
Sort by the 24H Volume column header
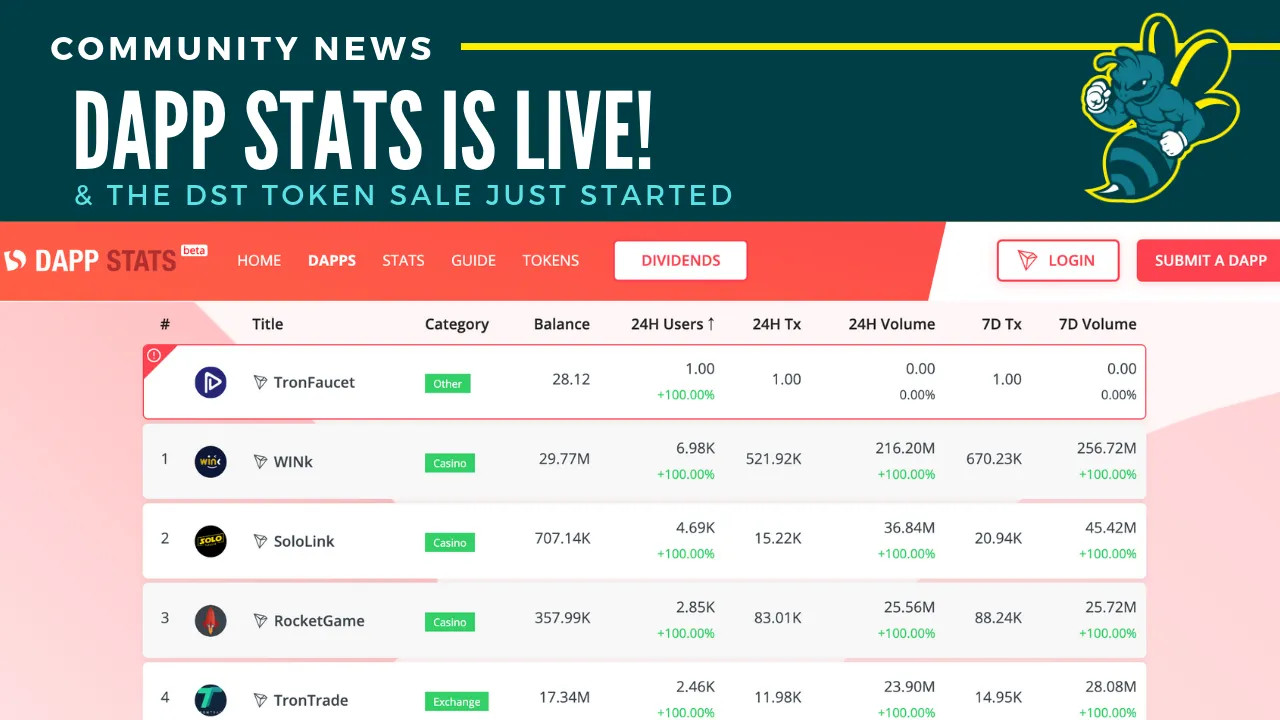892,324
